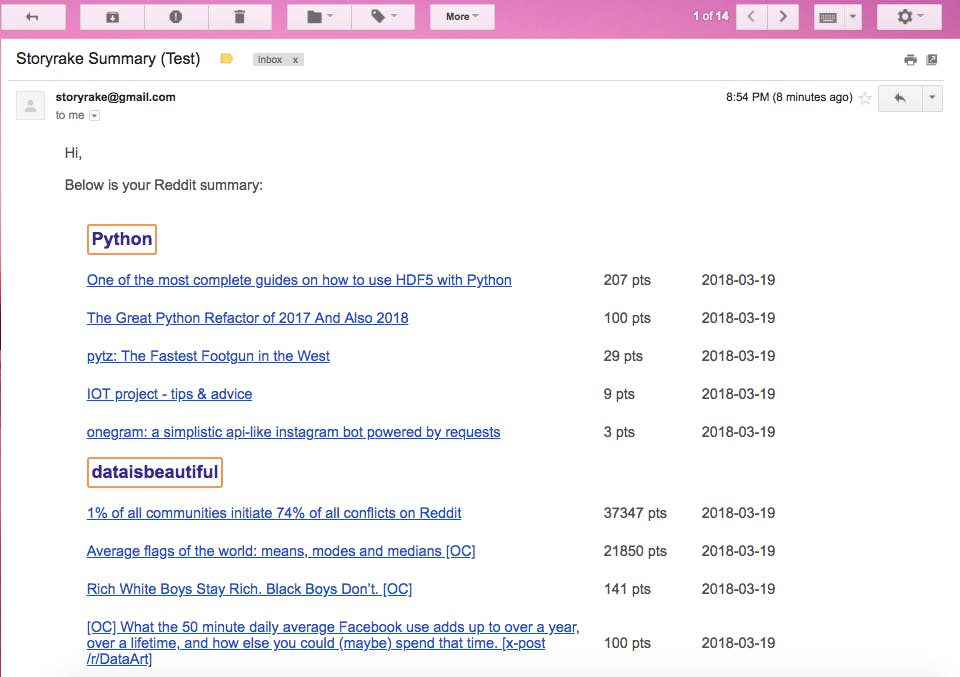Viewport: 960px width, 677px height.
Task: Expand the More actions menu
Action: [x=462, y=17]
